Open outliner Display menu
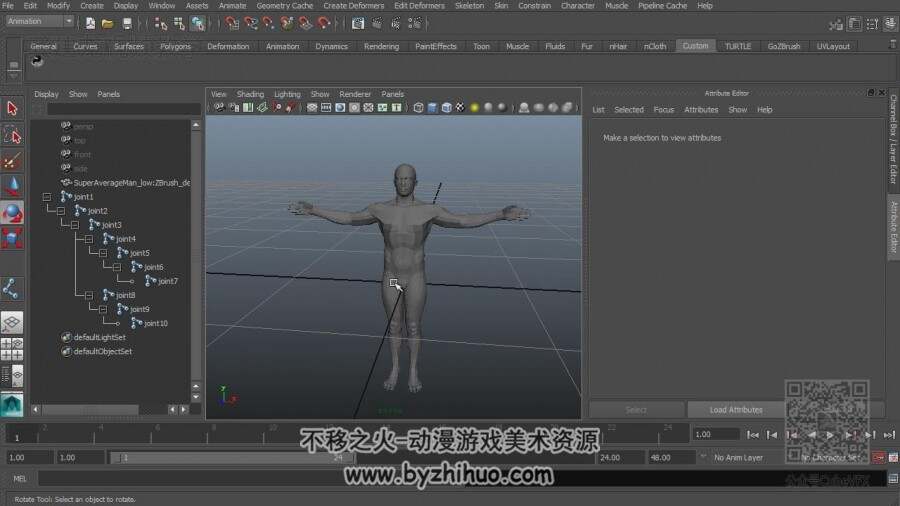Viewport: 900px width, 506px height. point(46,94)
